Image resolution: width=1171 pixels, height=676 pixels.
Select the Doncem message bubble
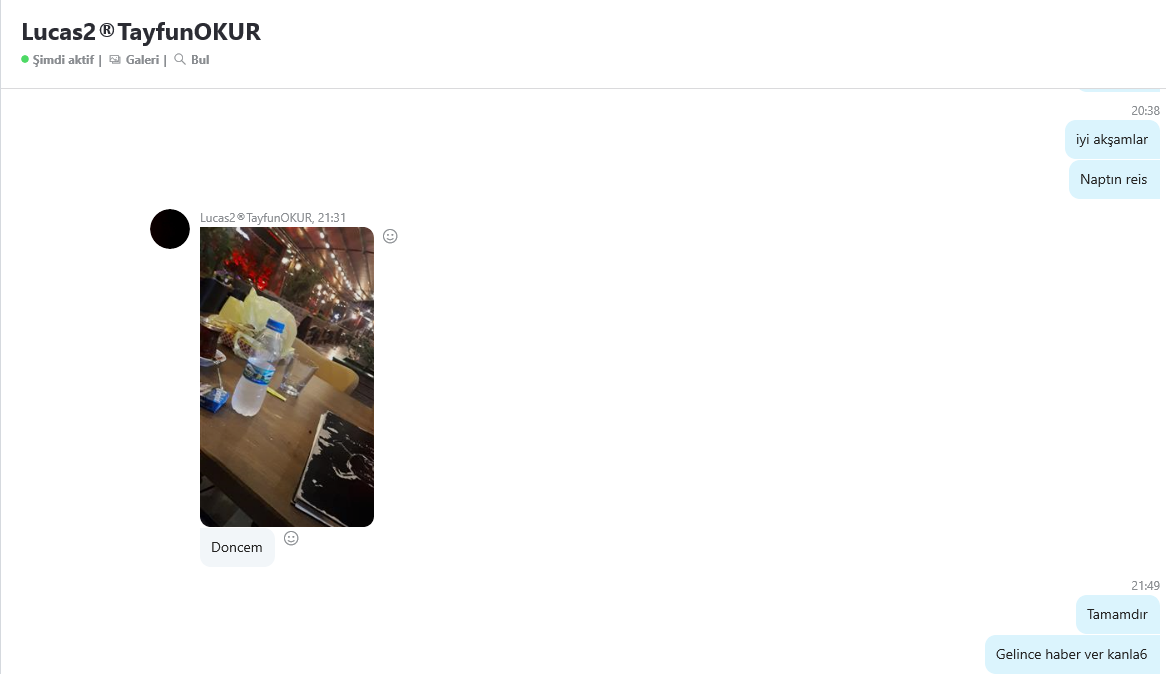[x=237, y=548]
